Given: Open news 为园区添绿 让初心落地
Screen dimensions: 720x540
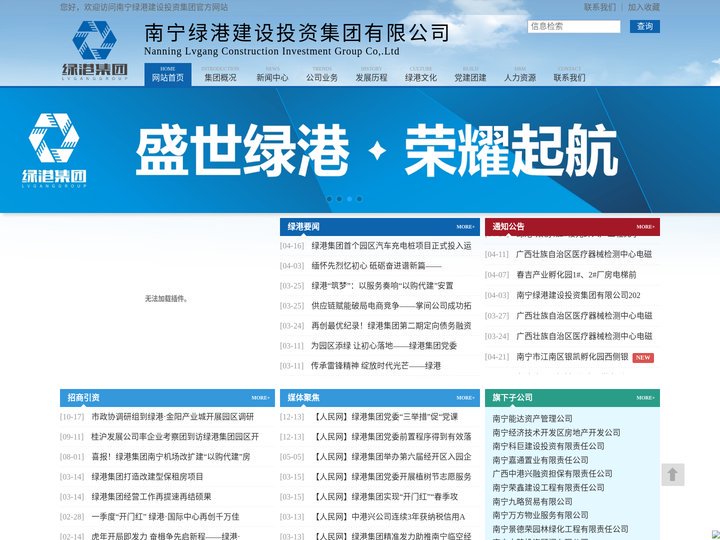Looking at the screenshot, I should [x=384, y=346].
